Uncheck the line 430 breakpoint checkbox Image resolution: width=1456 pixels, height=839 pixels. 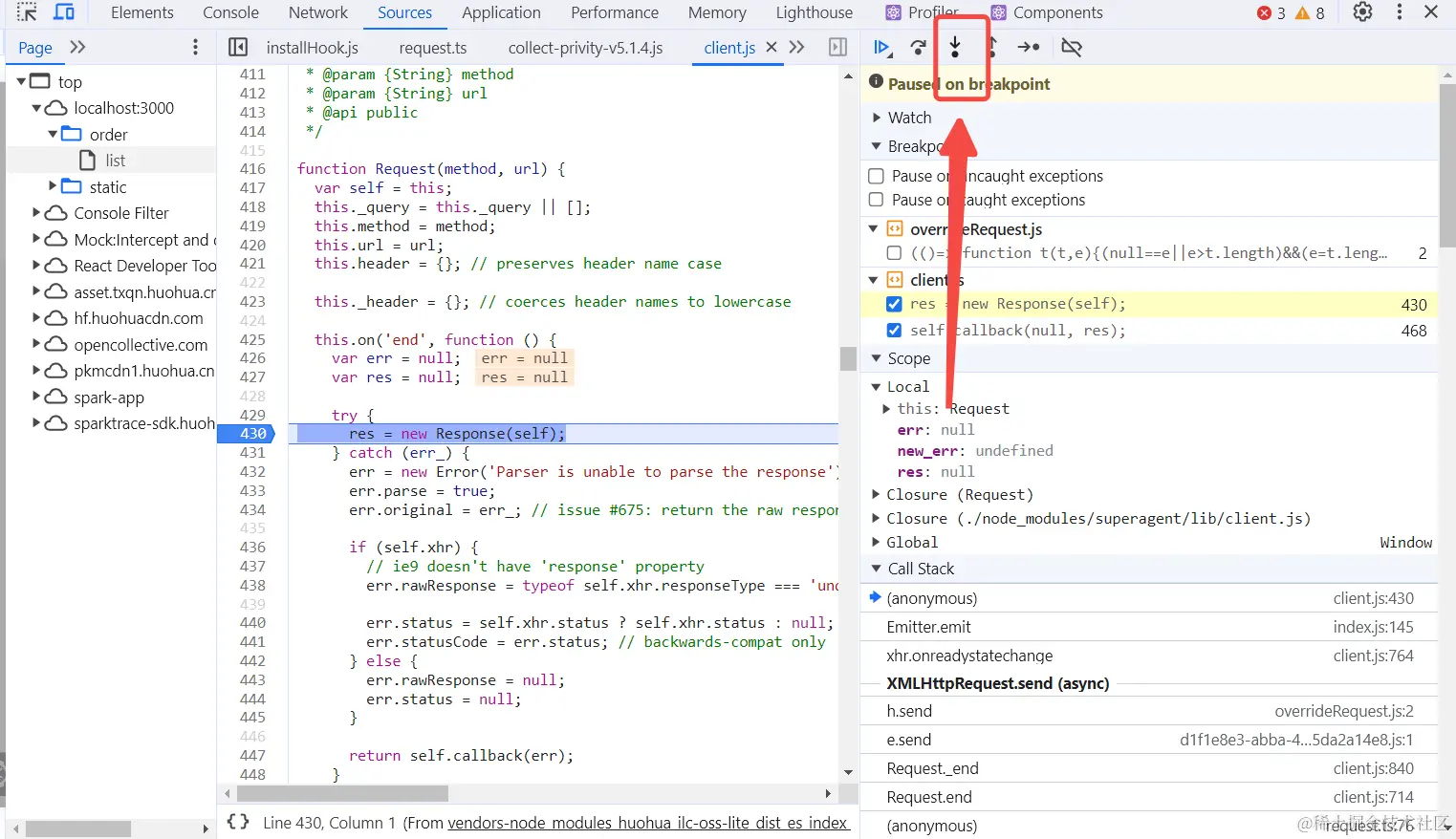click(x=894, y=304)
